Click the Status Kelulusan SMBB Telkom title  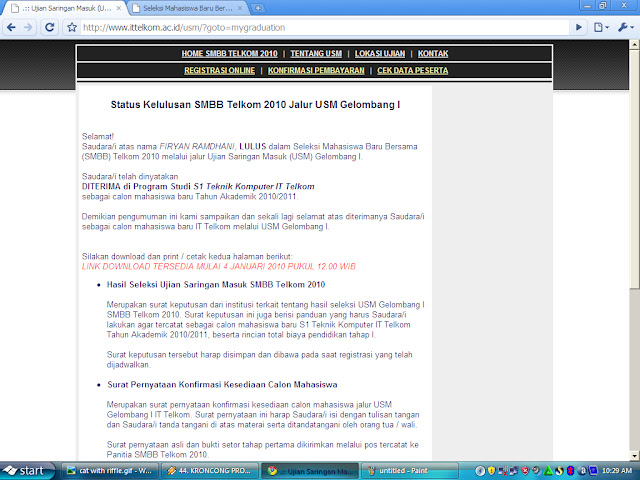(x=256, y=104)
